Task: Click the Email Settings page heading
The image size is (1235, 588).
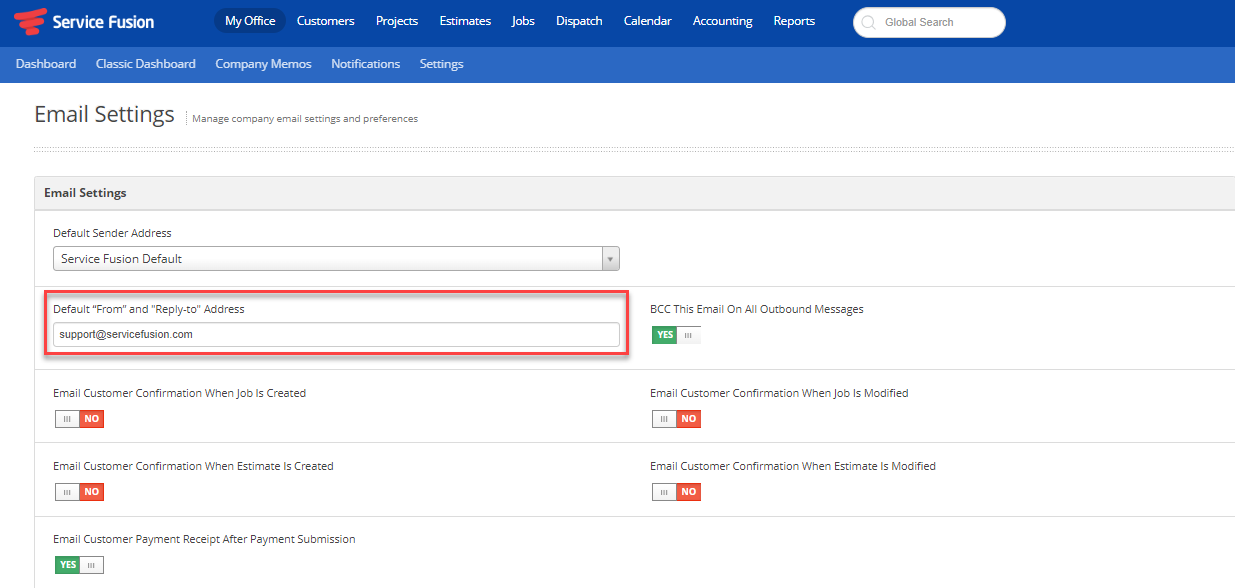Action: point(104,114)
